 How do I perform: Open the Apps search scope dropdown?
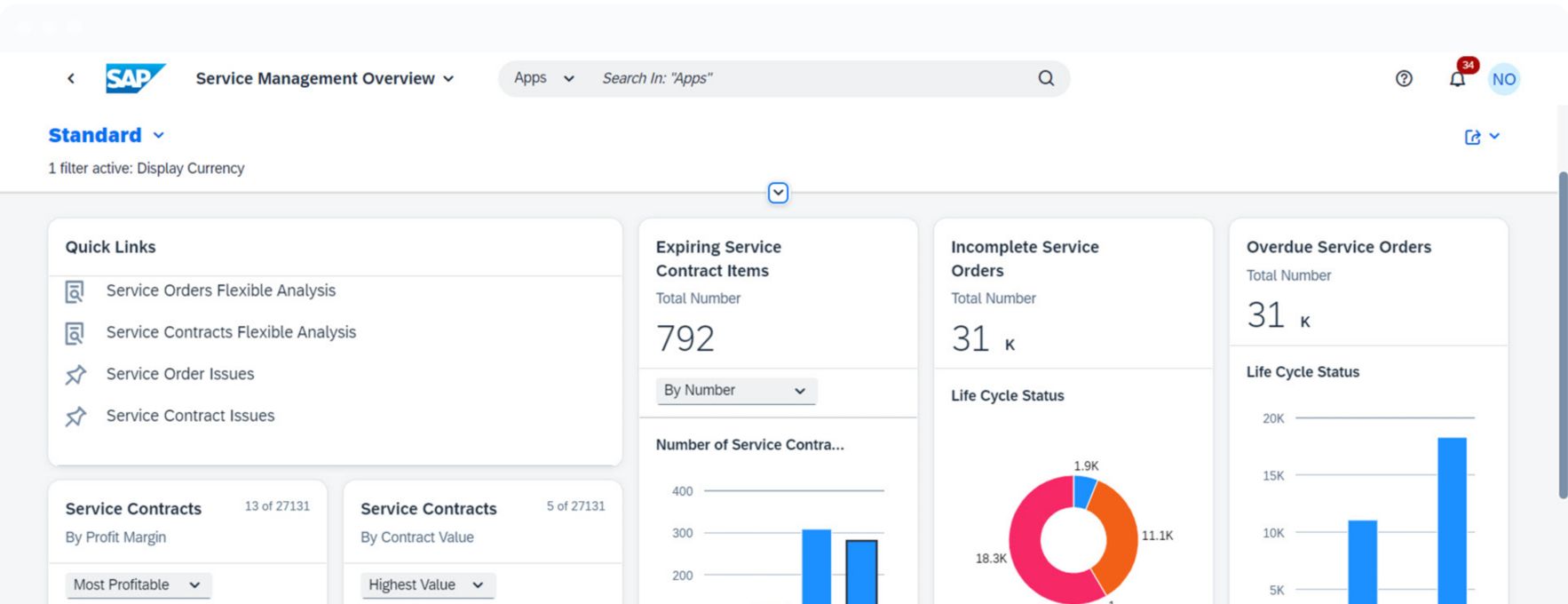point(543,78)
